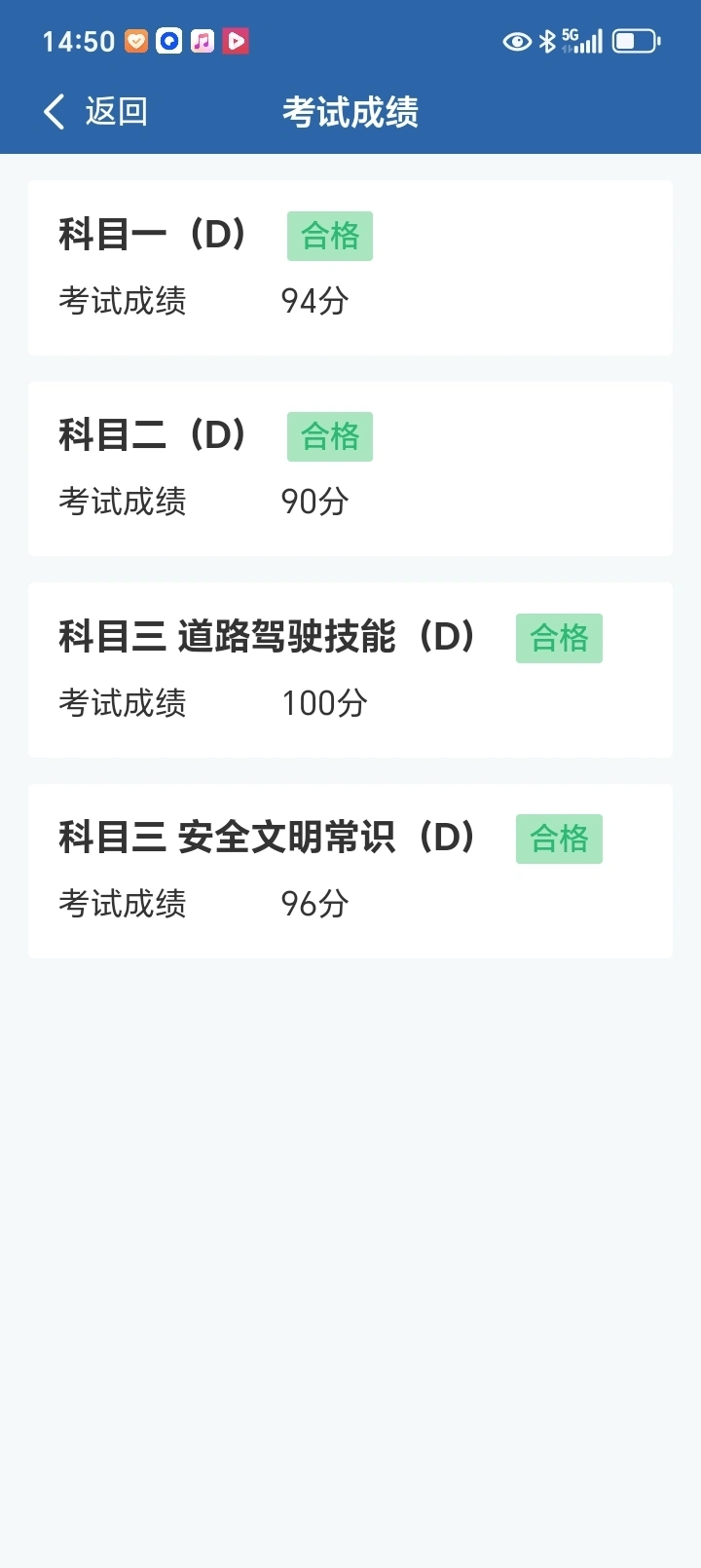Open the 科目一（D）result card heading

(x=153, y=235)
